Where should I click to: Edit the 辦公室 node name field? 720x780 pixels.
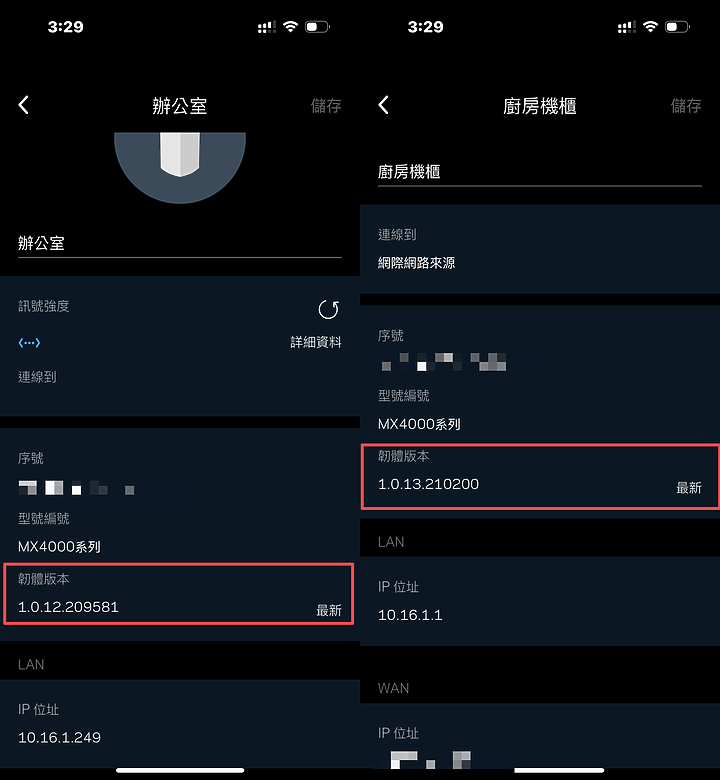pyautogui.click(x=180, y=243)
